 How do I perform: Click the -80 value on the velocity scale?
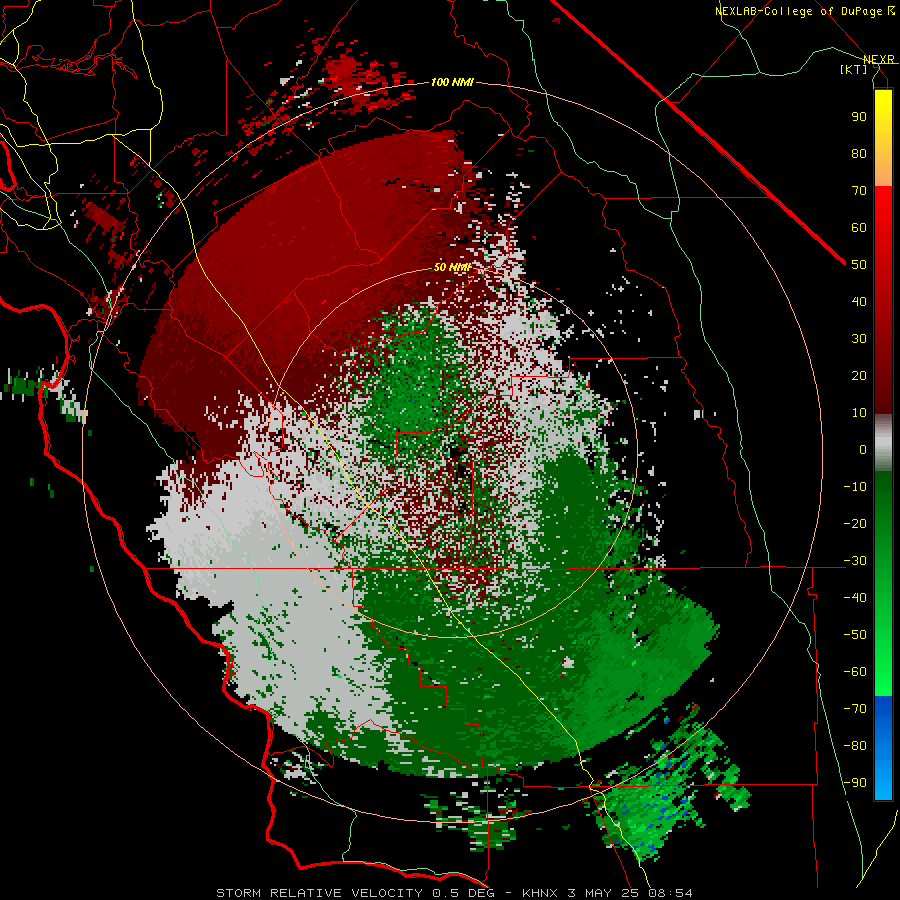(855, 746)
